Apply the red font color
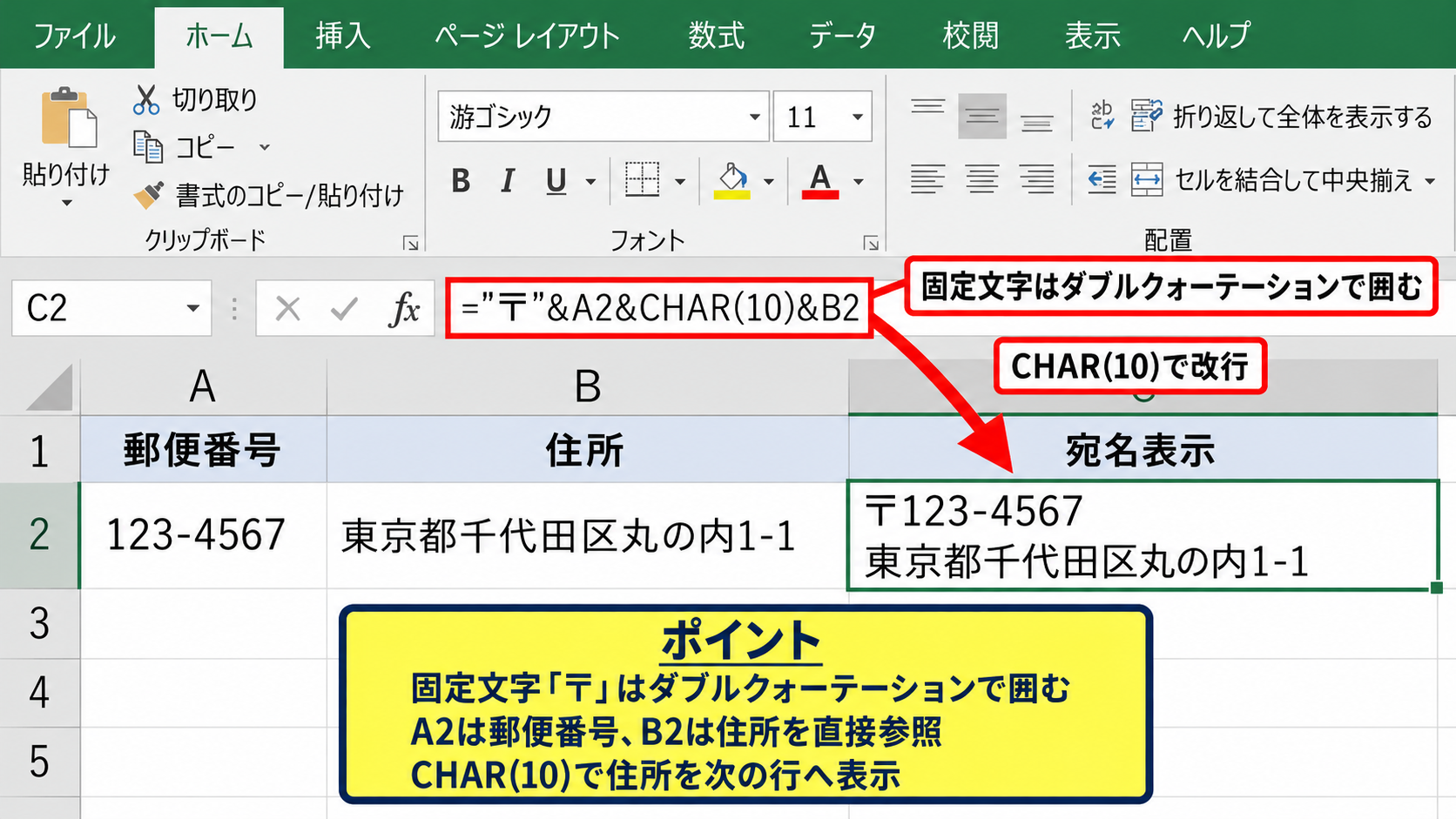The image size is (1456, 819). point(820,180)
